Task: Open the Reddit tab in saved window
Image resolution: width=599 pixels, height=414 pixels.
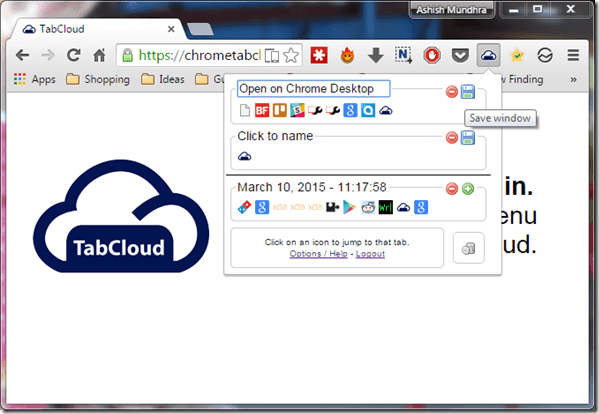Action: click(x=368, y=207)
